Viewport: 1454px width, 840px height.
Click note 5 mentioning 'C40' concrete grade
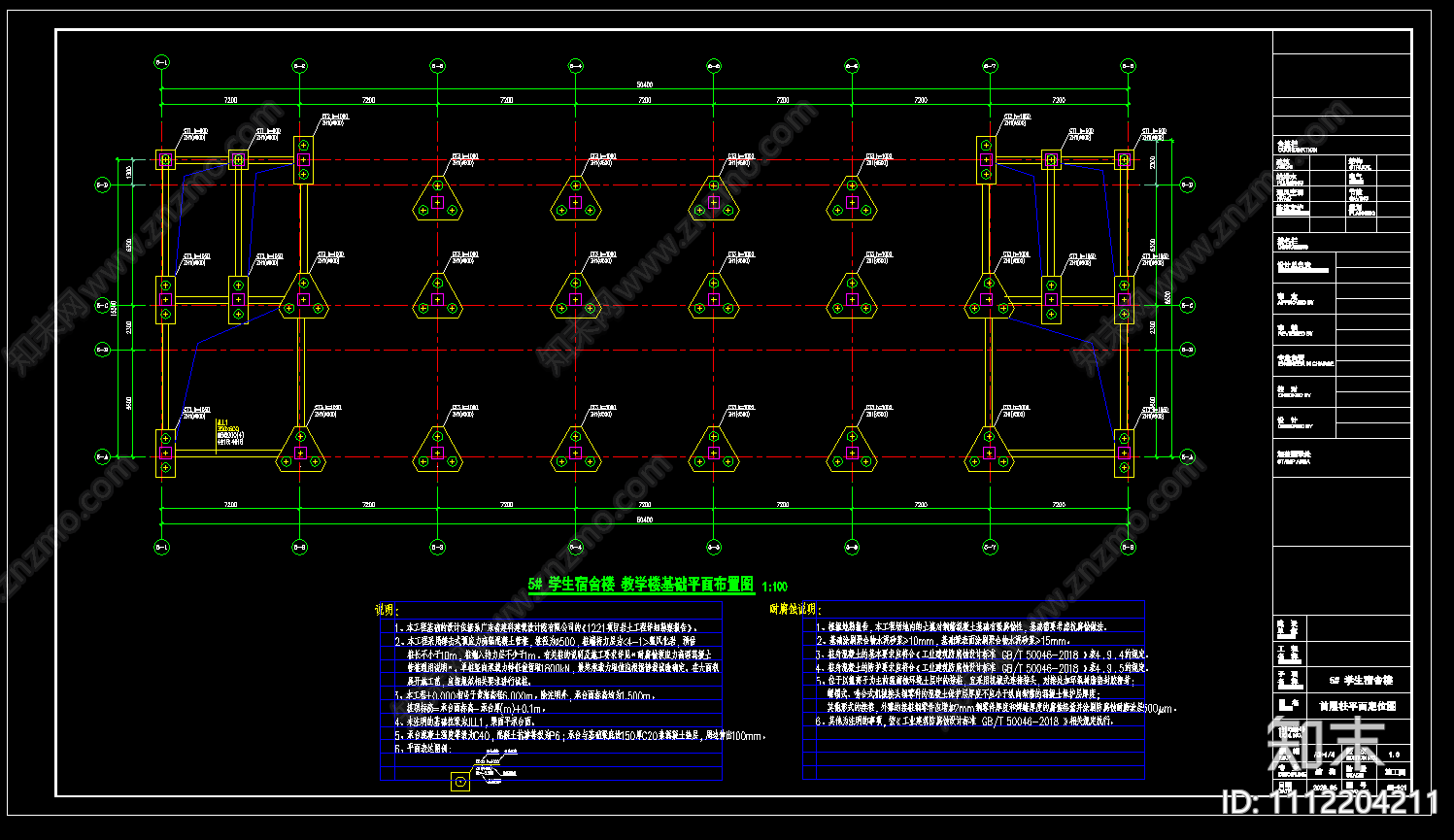[580, 736]
